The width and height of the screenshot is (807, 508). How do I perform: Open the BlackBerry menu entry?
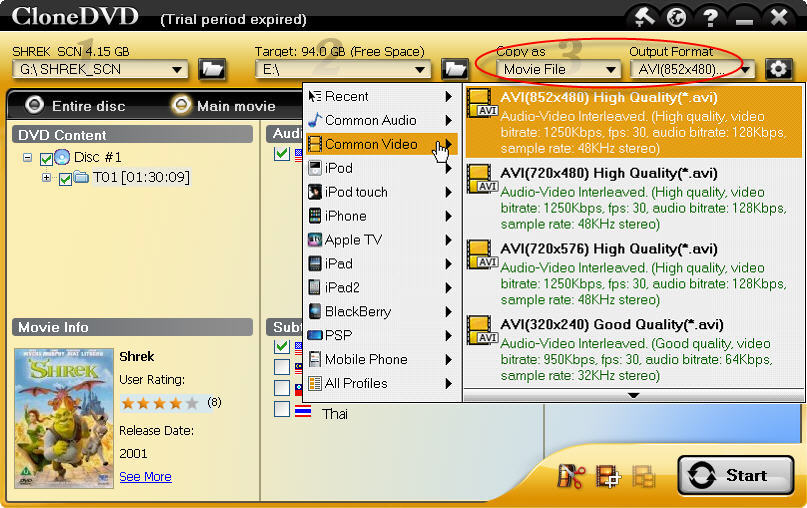tap(381, 311)
